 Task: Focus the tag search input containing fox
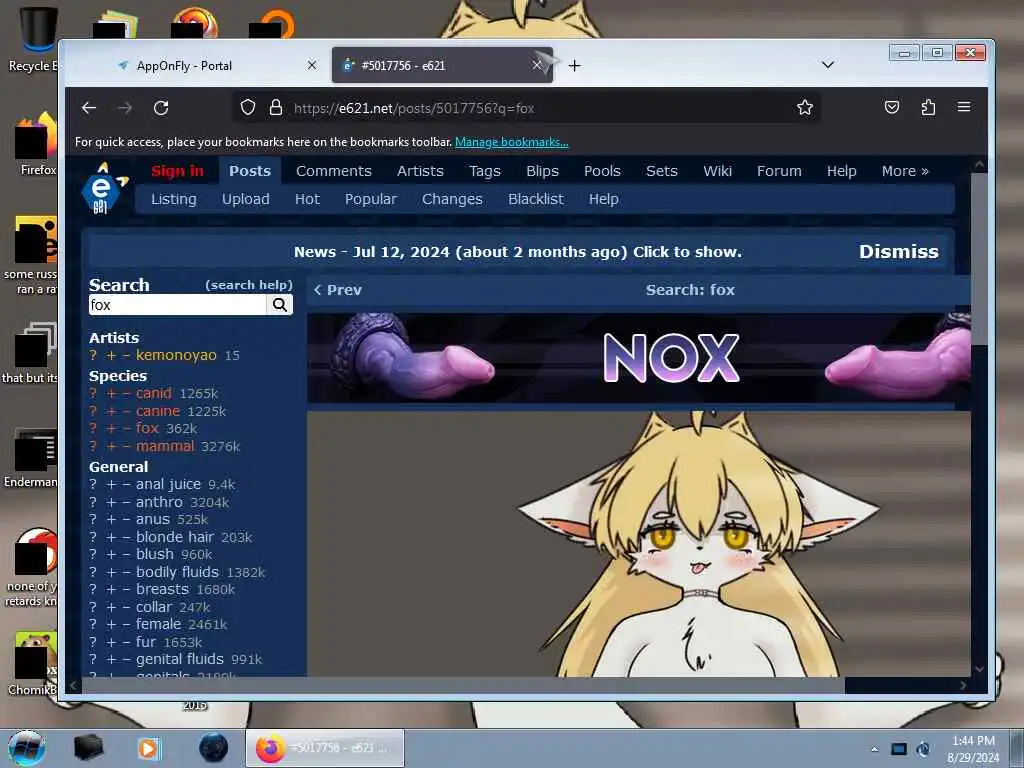pos(178,305)
